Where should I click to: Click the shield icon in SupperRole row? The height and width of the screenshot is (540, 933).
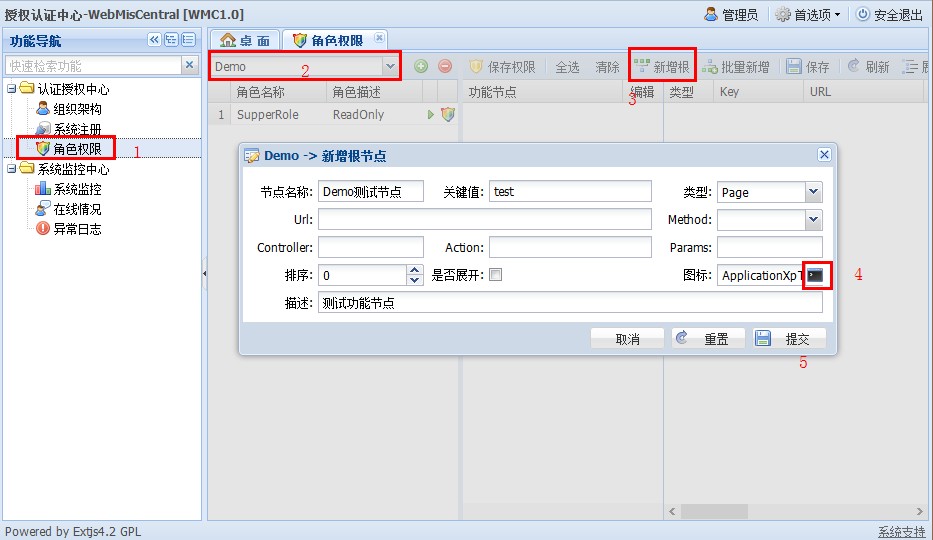point(448,115)
